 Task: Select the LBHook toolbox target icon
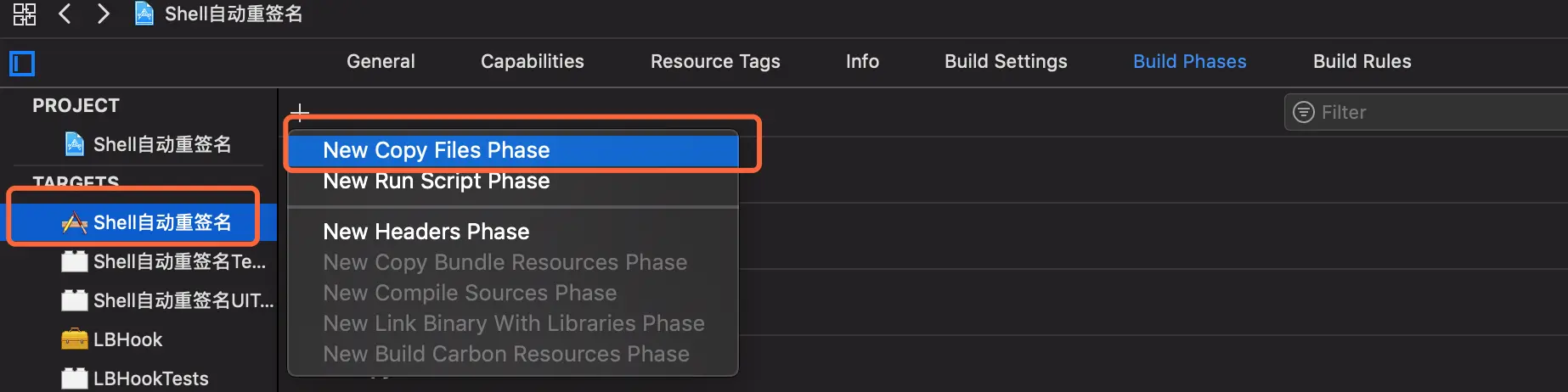[x=75, y=339]
